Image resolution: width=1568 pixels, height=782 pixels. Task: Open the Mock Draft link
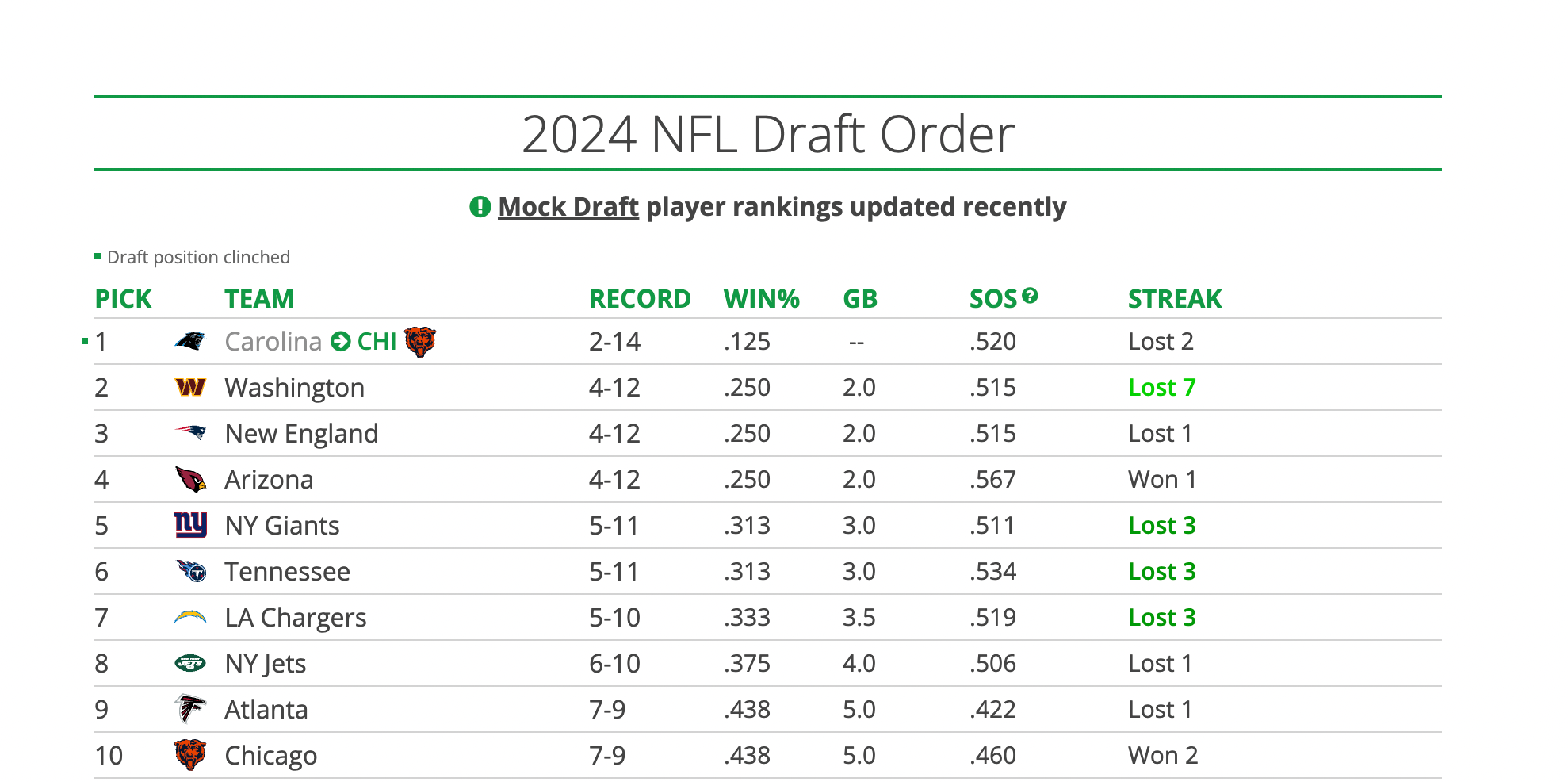pos(568,207)
